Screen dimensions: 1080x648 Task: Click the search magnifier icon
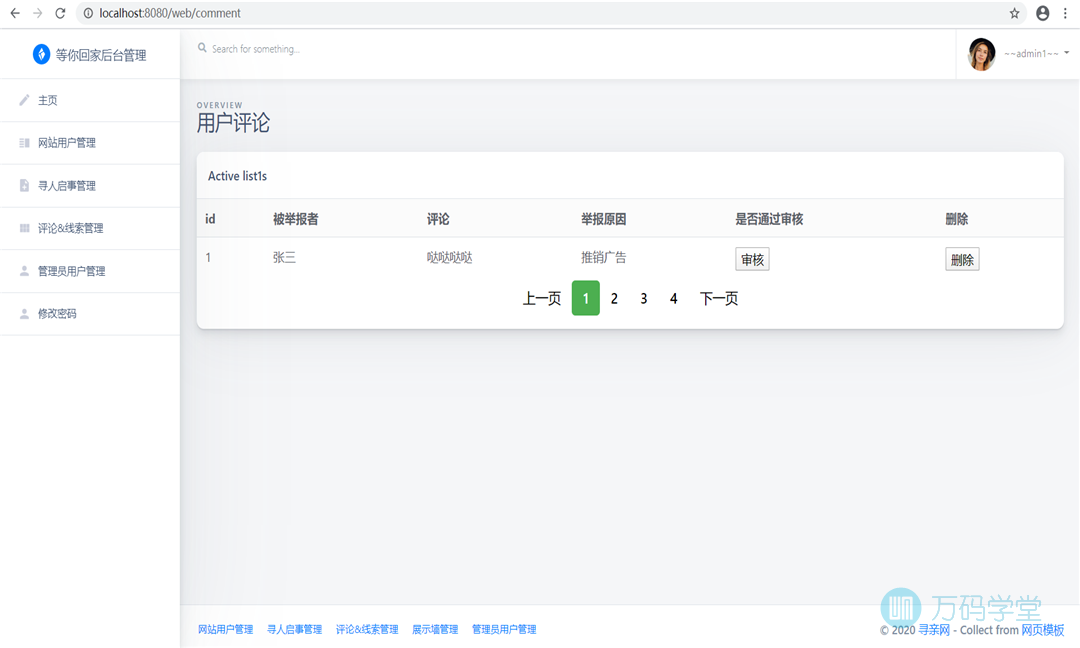pyautogui.click(x=202, y=48)
